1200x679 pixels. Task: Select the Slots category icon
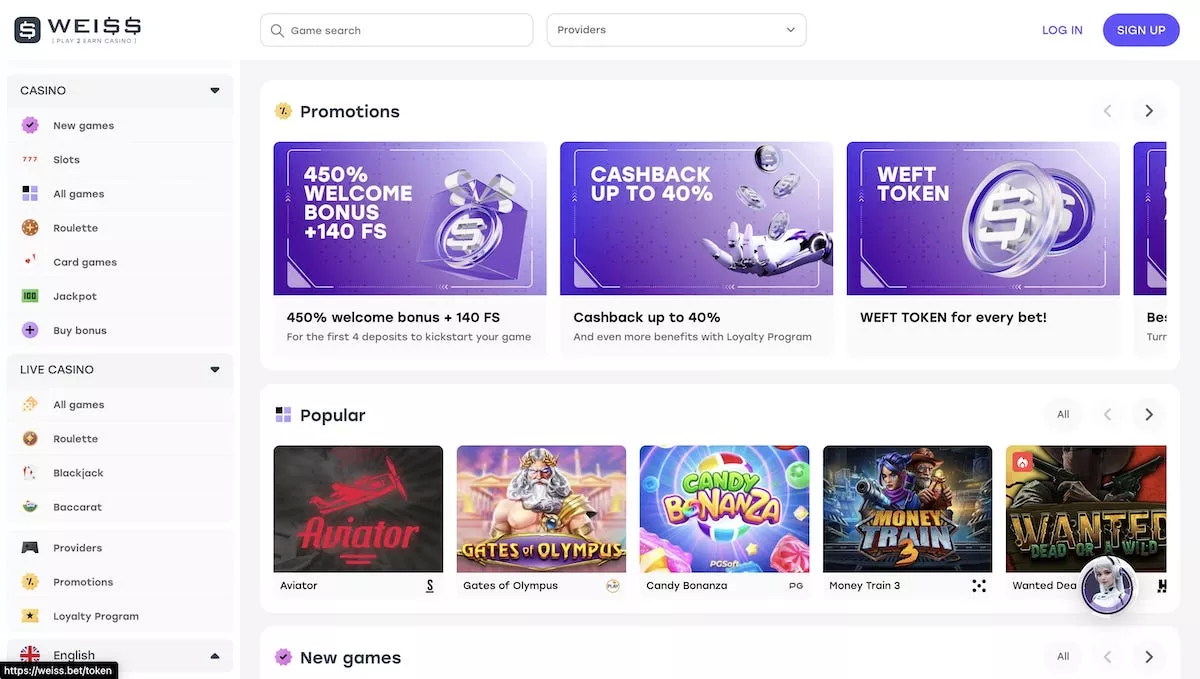point(30,159)
